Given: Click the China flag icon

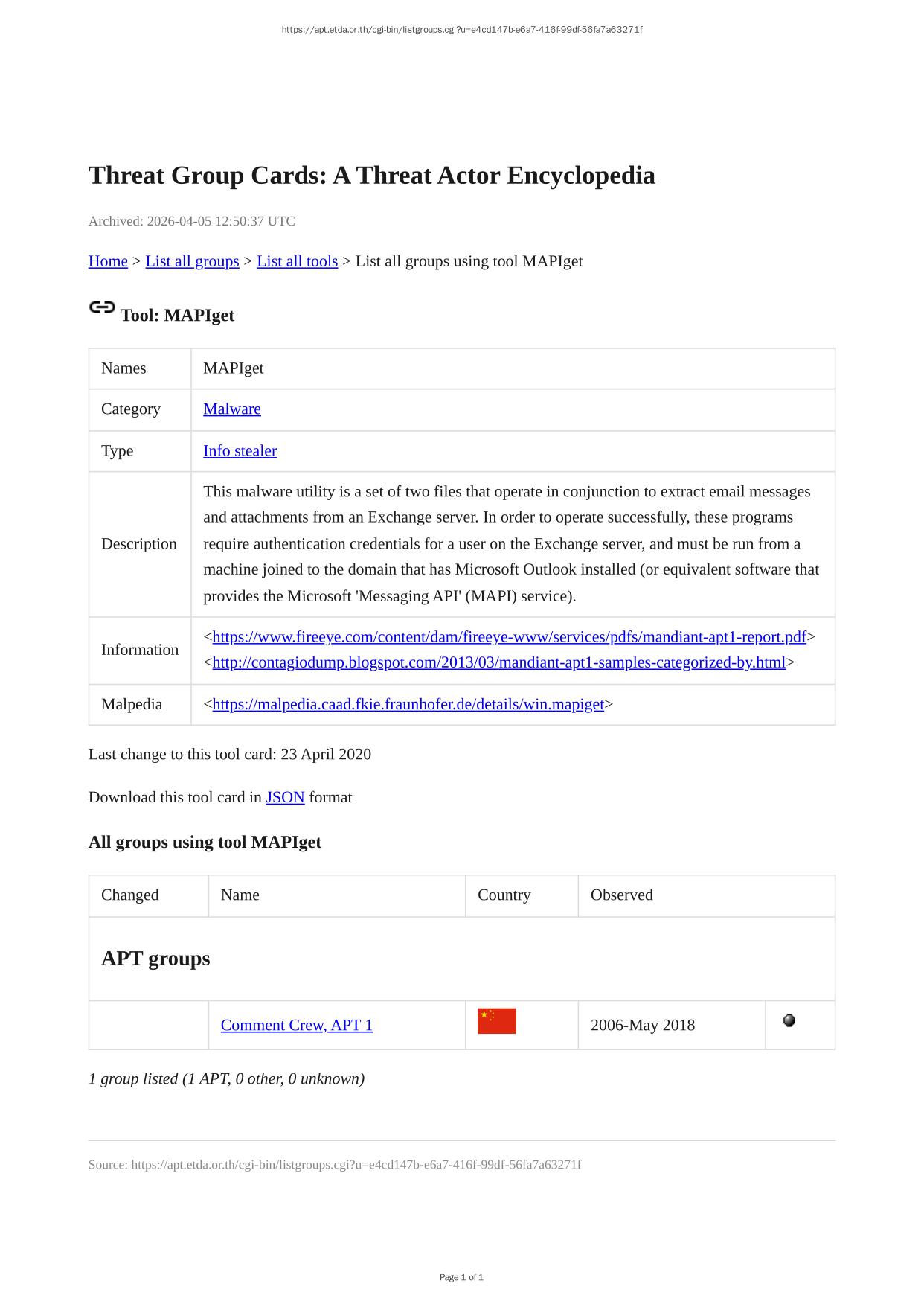Looking at the screenshot, I should tap(496, 1021).
